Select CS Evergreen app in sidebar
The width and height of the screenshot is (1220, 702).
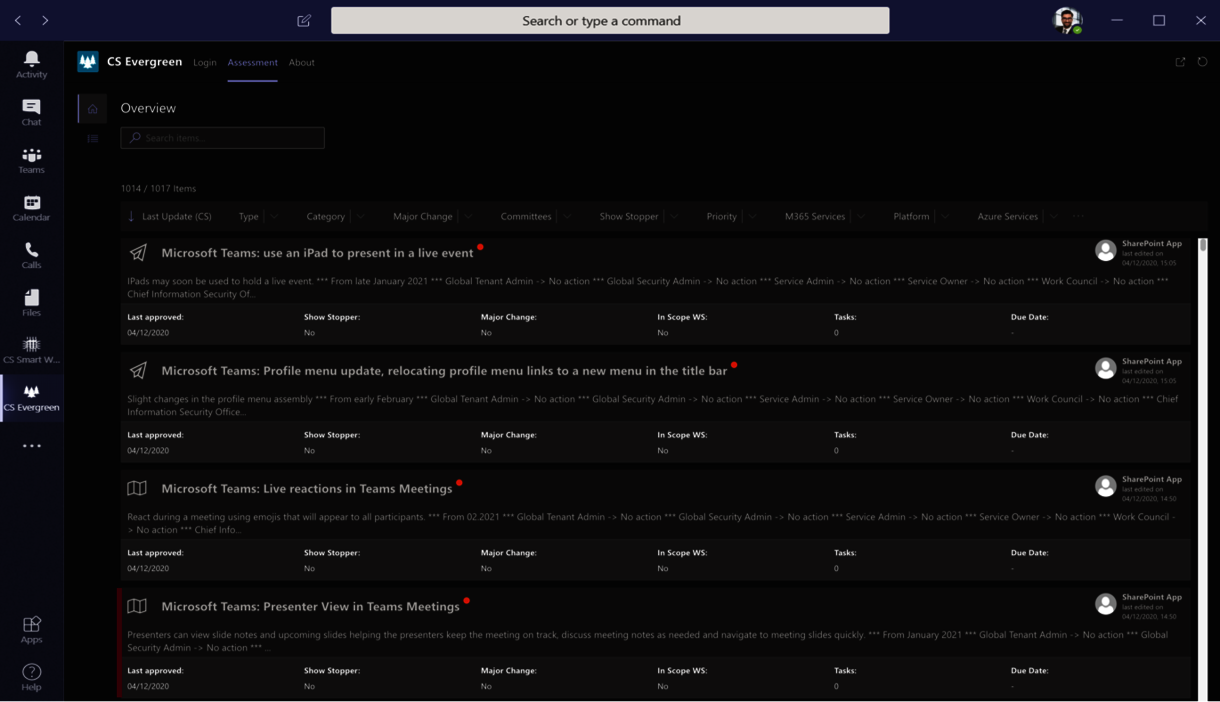(31, 398)
